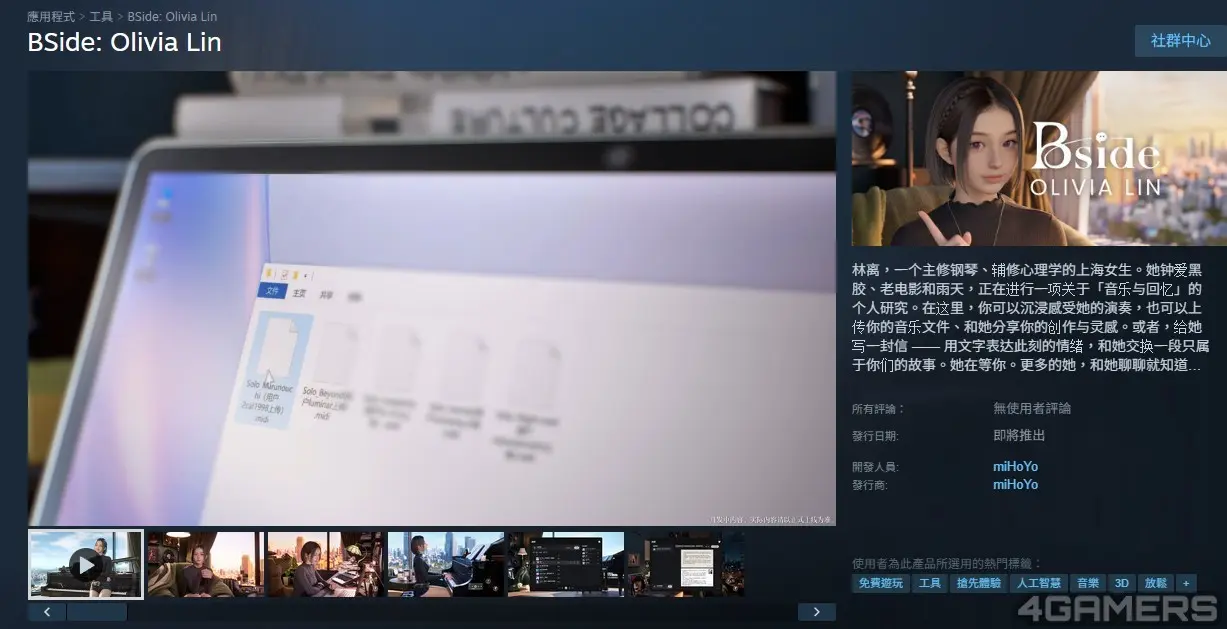The width and height of the screenshot is (1227, 629).
Task: Select the 工具 tag
Action: (x=930, y=583)
